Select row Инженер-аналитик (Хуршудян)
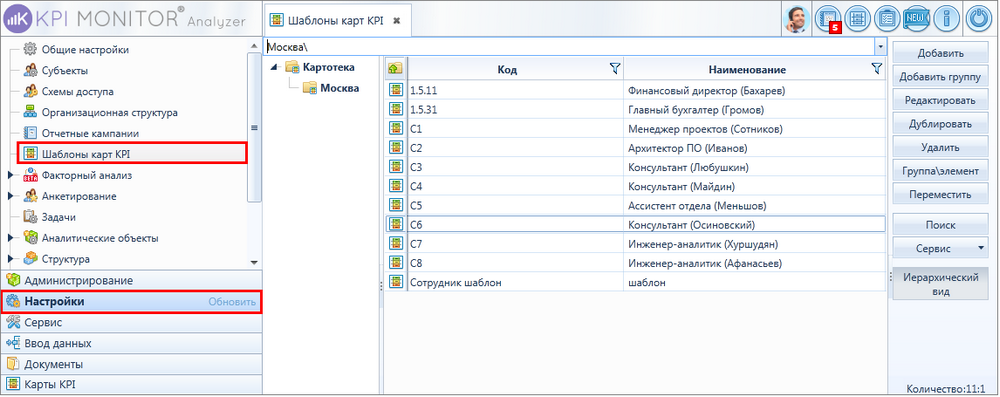The width and height of the screenshot is (1000, 397). pyautogui.click(x=636, y=243)
